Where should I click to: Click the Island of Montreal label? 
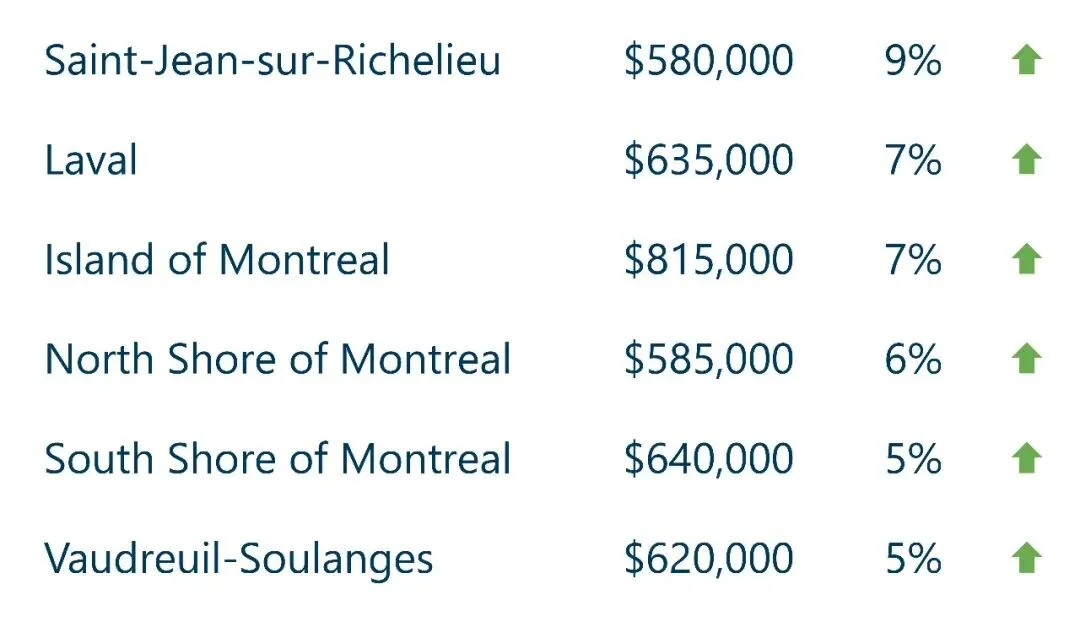pos(217,260)
